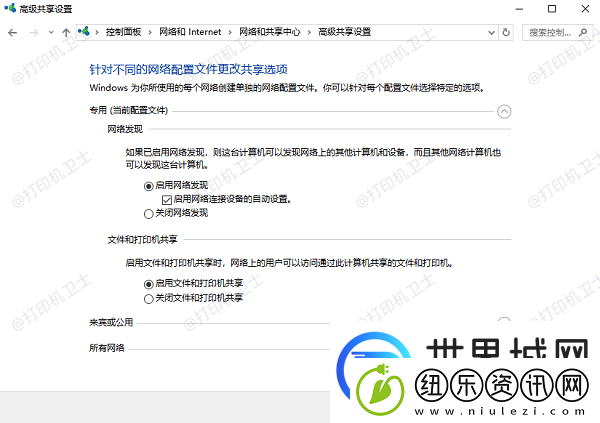The image size is (600, 423).
Task: Expand the 来宾或公用 section
Action: [x=504, y=321]
